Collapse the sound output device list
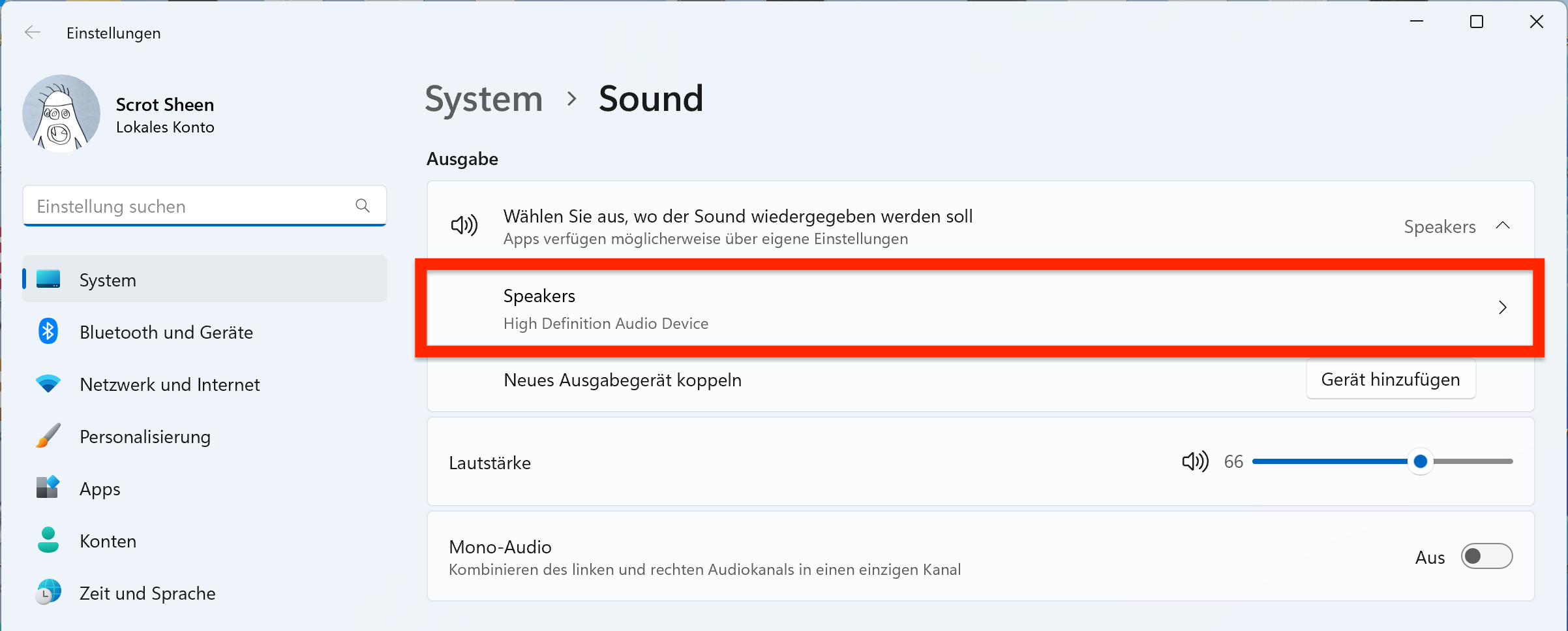Image resolution: width=1568 pixels, height=631 pixels. click(x=1503, y=225)
